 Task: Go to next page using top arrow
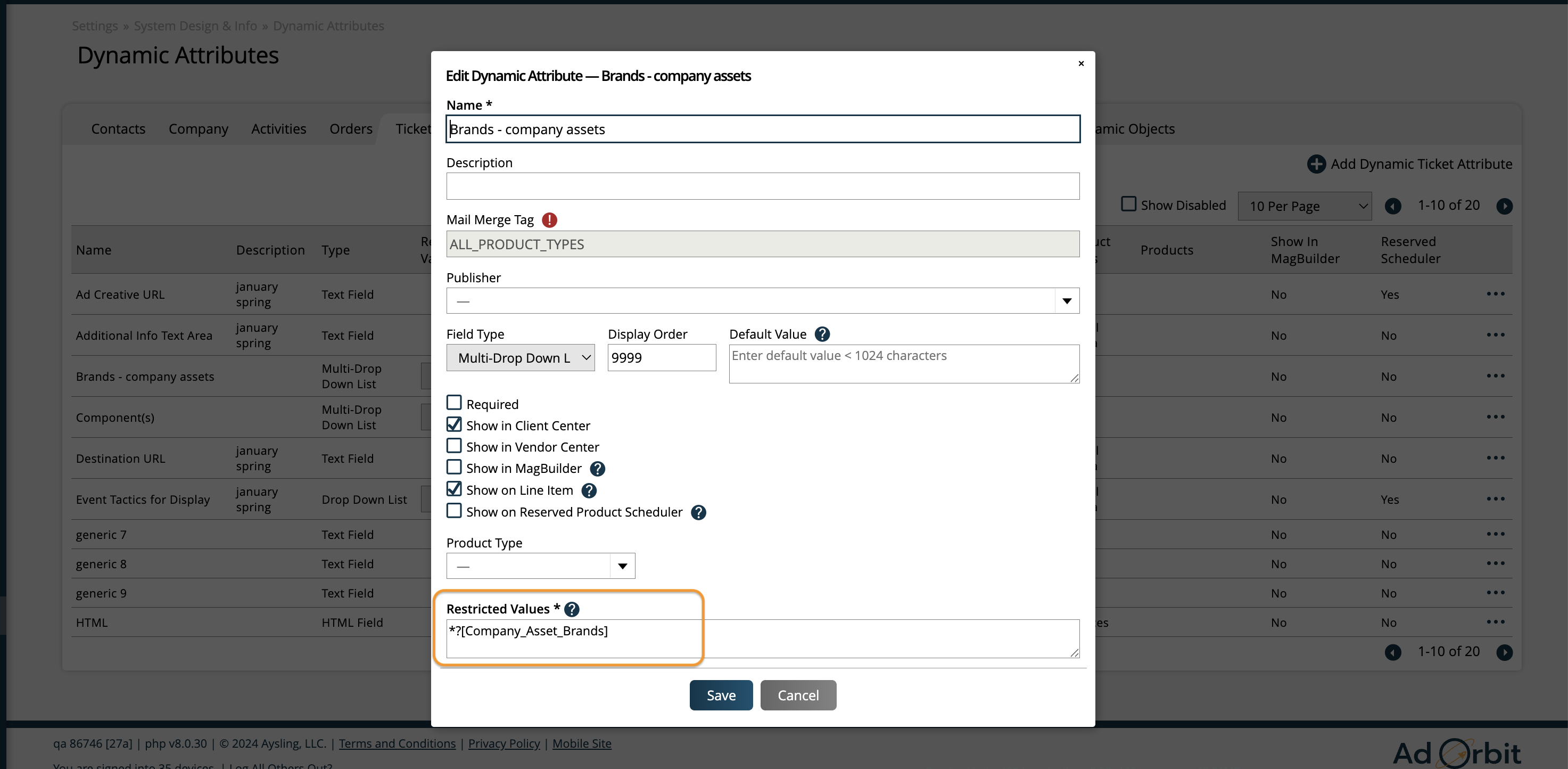[x=1504, y=206]
